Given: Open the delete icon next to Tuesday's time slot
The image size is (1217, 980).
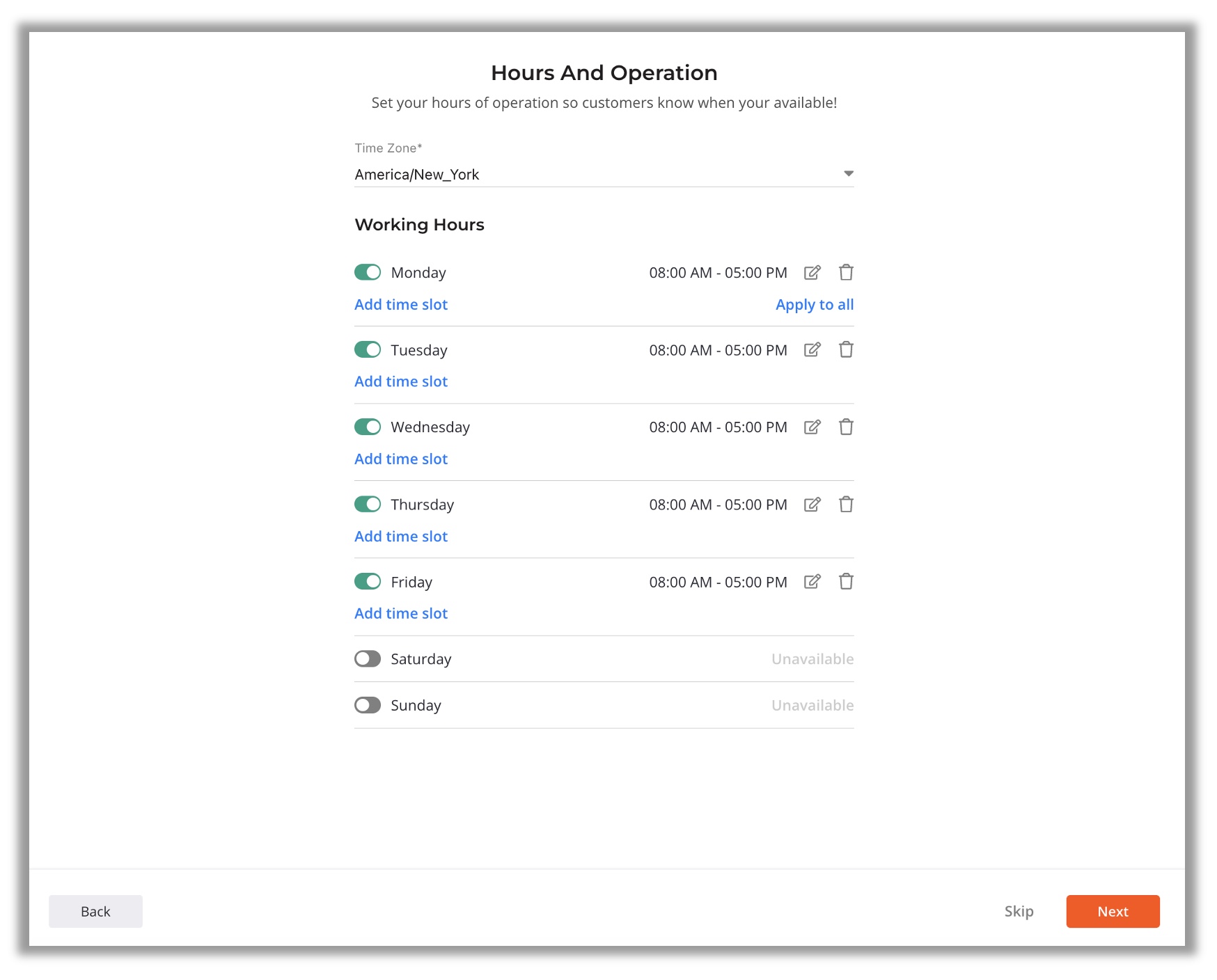Looking at the screenshot, I should pos(846,349).
